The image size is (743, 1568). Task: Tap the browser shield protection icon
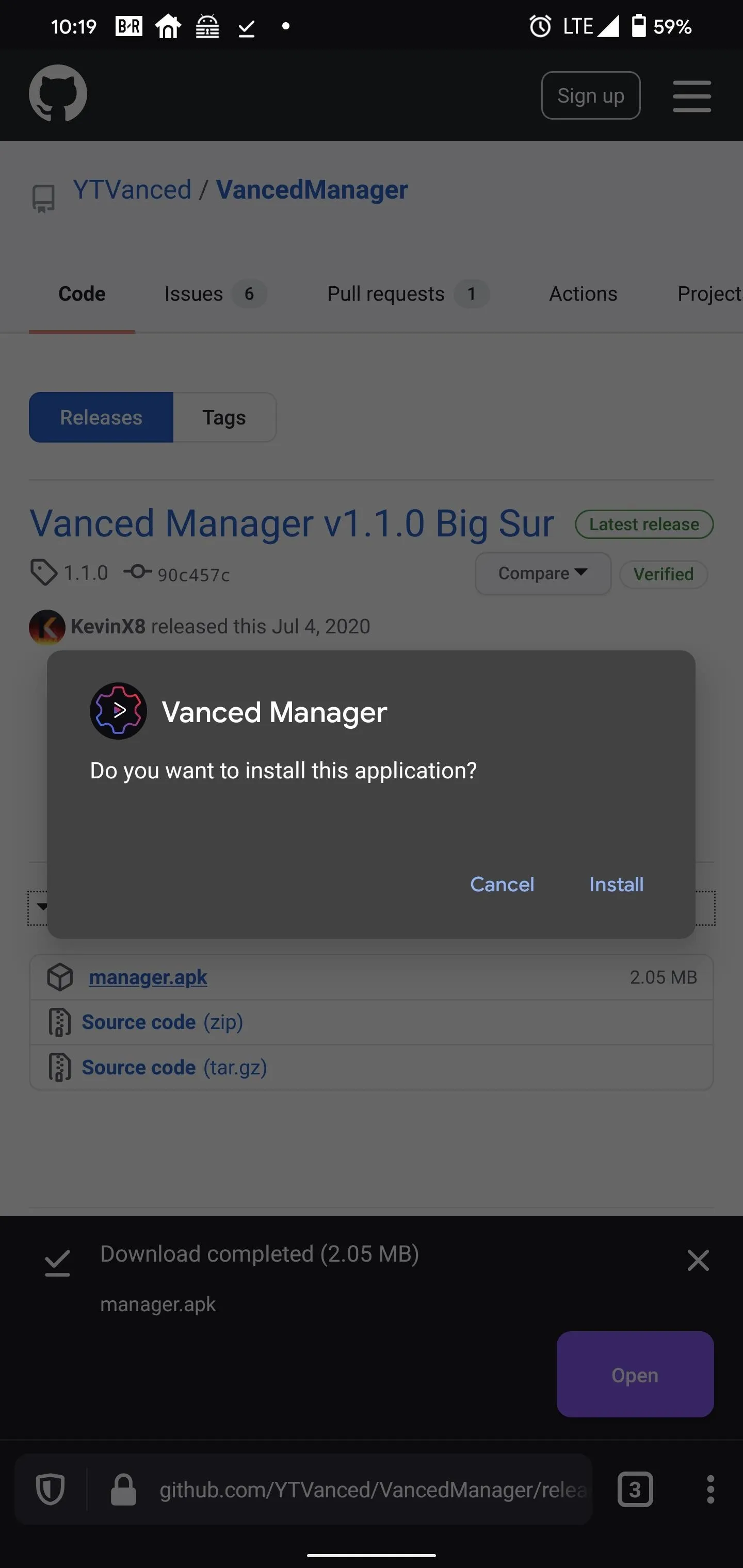tap(50, 1490)
